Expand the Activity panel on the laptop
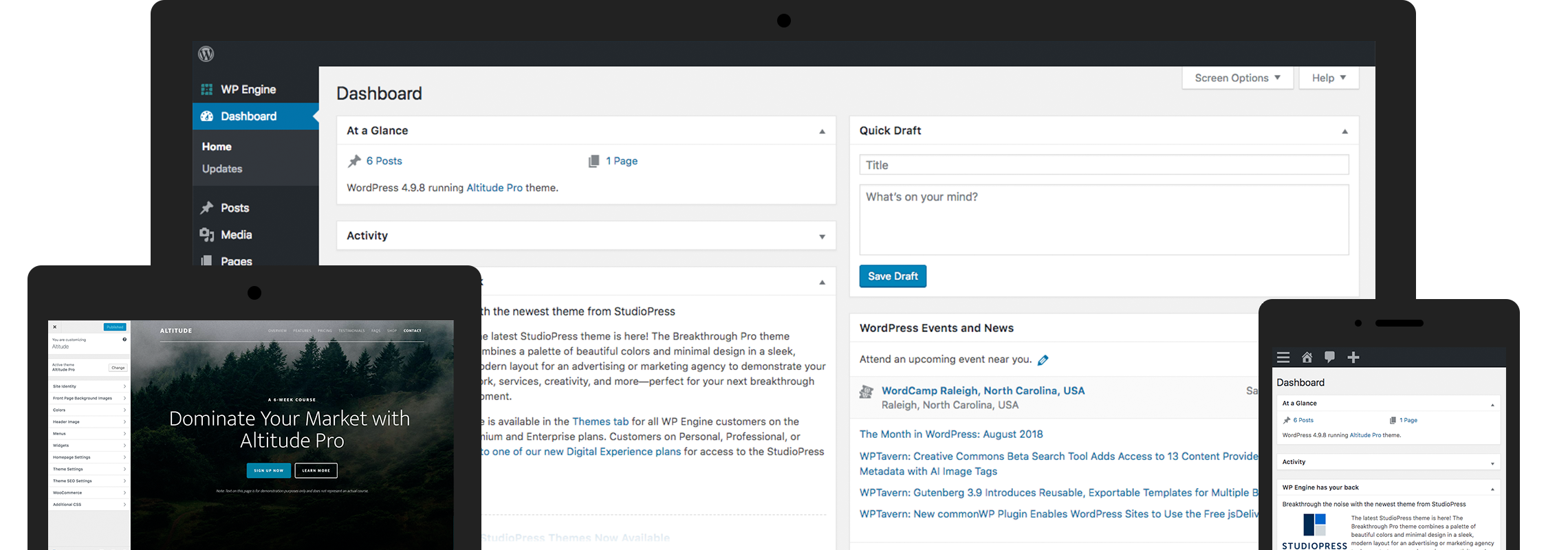Screen dimensions: 1568x550 (822, 236)
